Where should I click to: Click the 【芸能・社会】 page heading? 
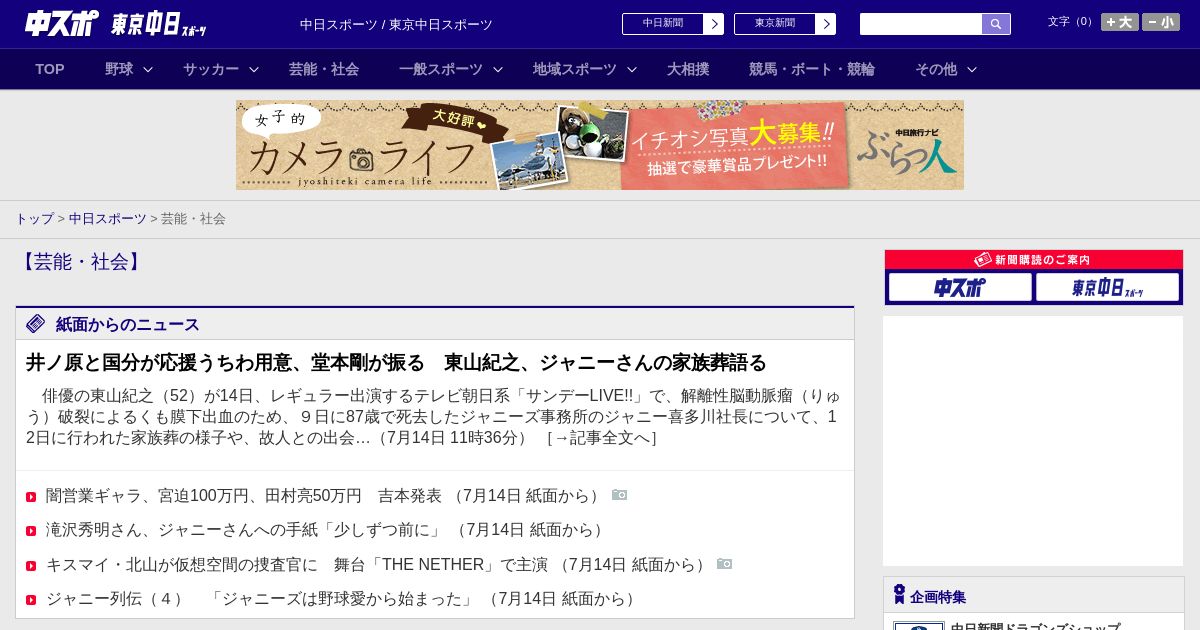coord(81,262)
